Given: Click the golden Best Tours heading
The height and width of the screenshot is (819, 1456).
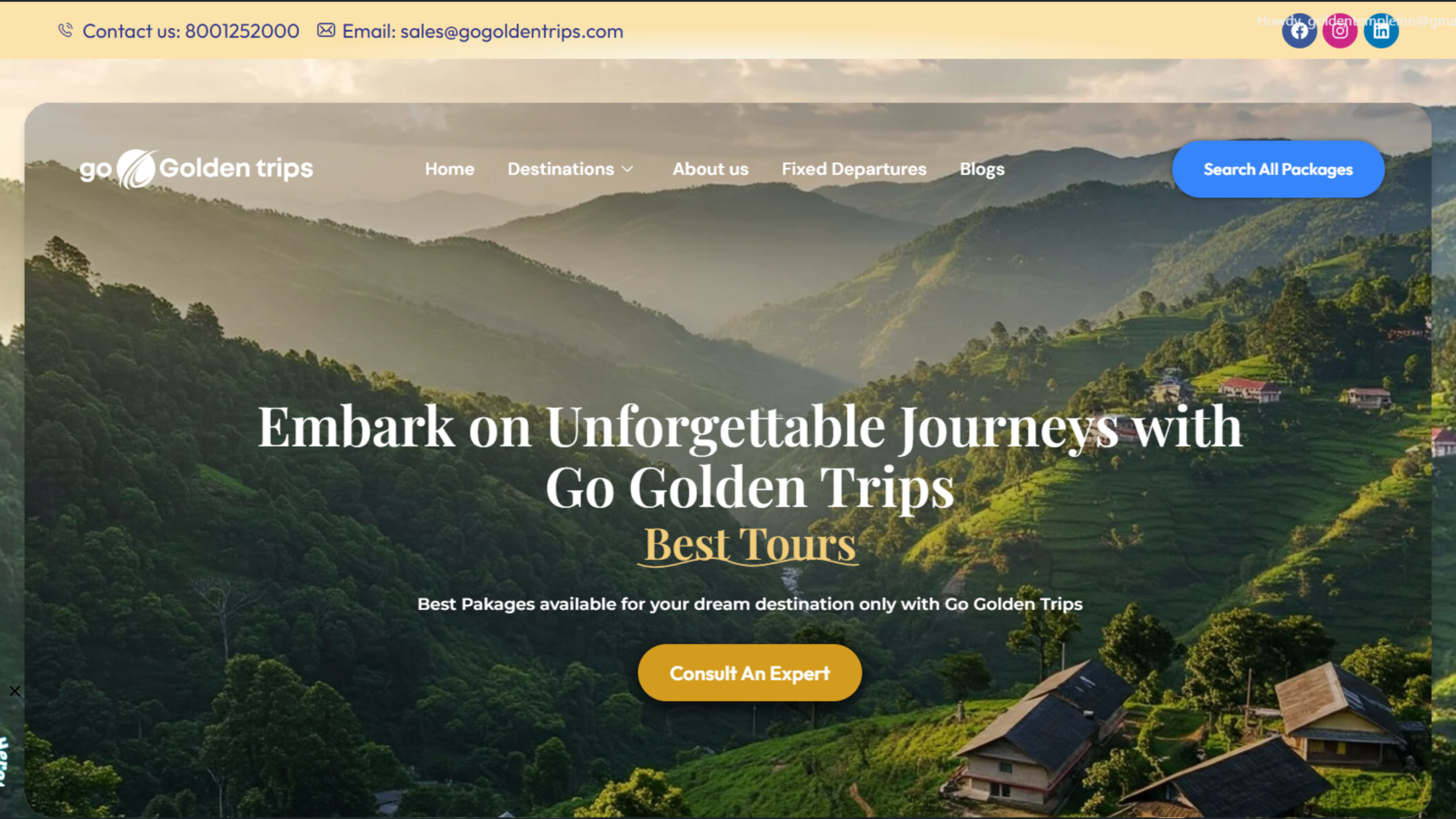Looking at the screenshot, I should tap(750, 544).
